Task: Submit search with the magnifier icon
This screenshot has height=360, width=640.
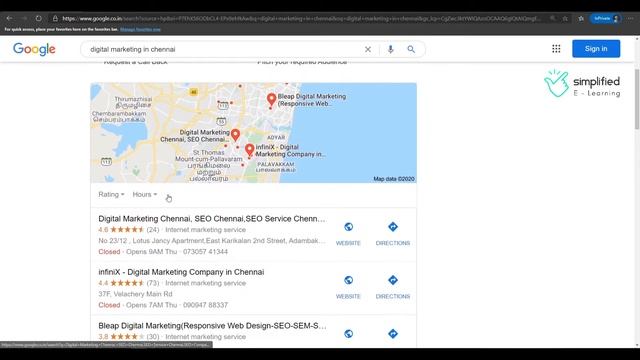Action: [411, 49]
